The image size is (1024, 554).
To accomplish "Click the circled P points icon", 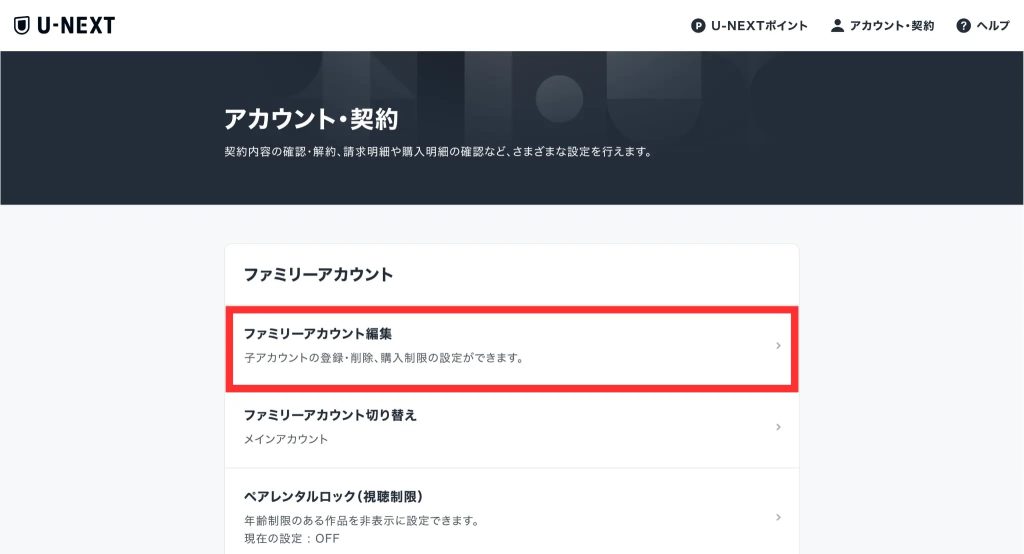I will [x=698, y=26].
